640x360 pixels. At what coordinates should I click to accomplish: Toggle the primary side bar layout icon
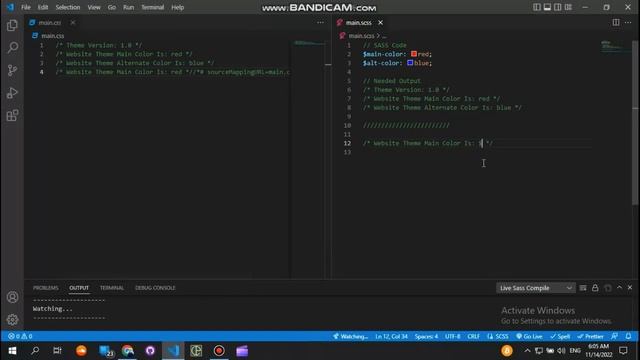[536, 7]
